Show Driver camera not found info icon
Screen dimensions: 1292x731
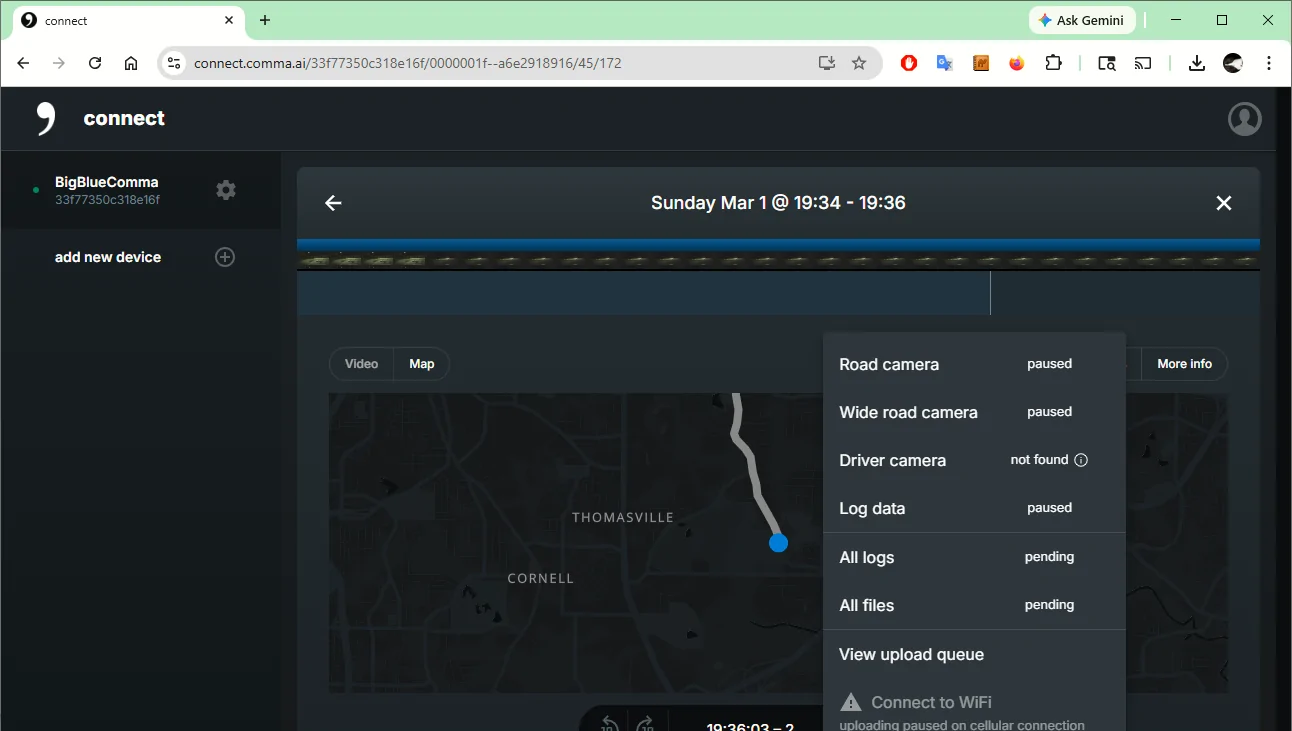(x=1081, y=460)
